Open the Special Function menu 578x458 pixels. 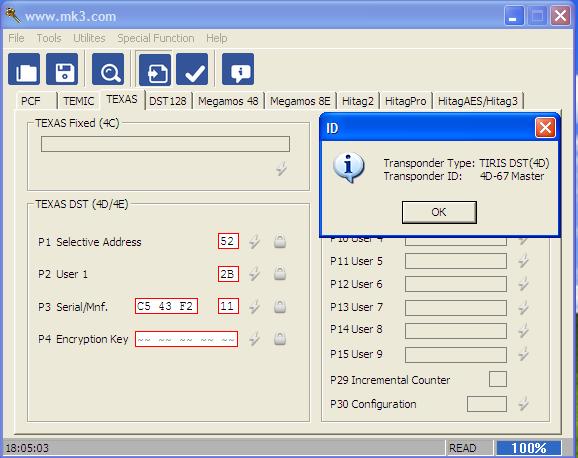(x=156, y=38)
